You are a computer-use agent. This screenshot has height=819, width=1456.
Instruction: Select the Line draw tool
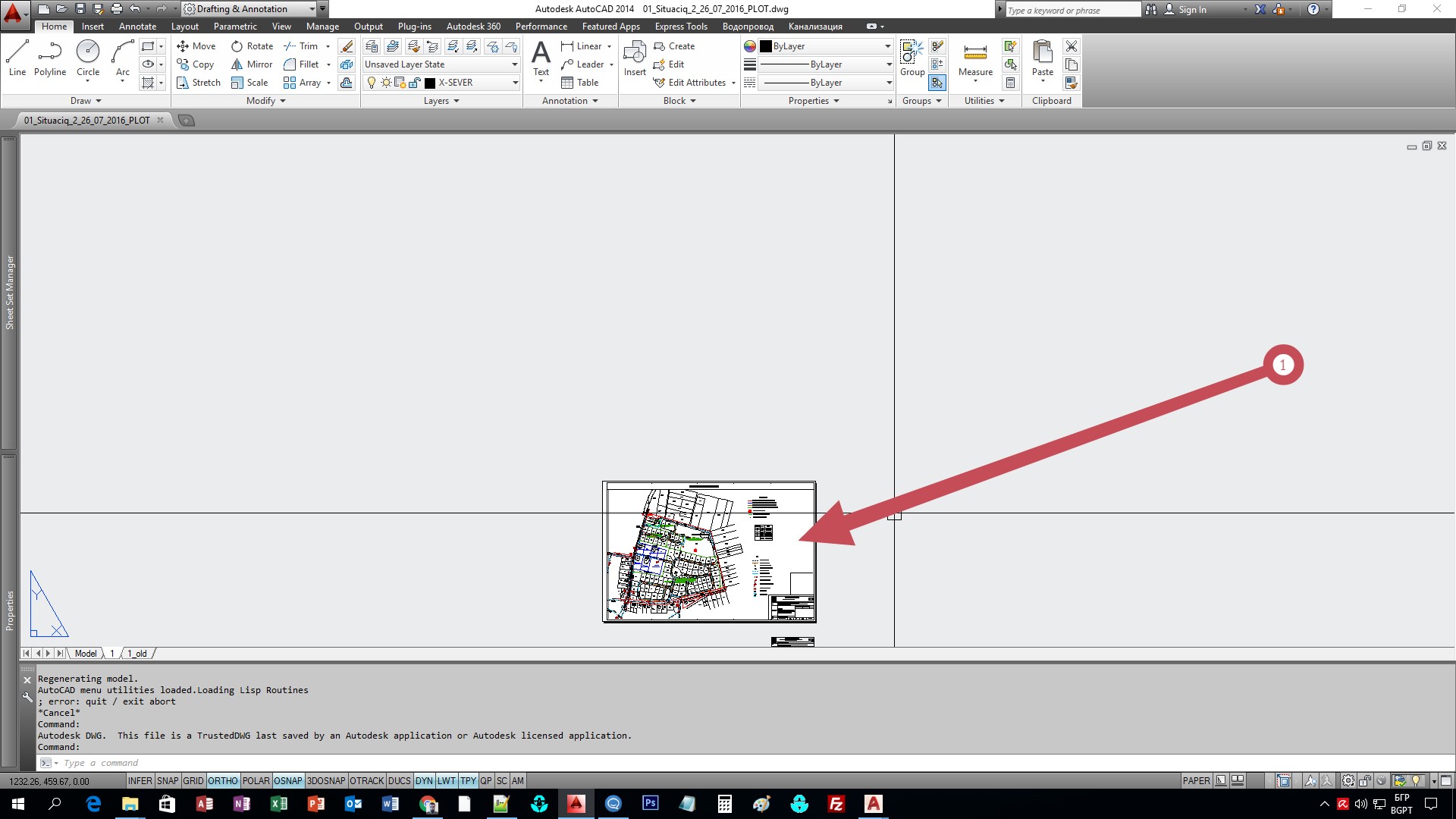[17, 55]
